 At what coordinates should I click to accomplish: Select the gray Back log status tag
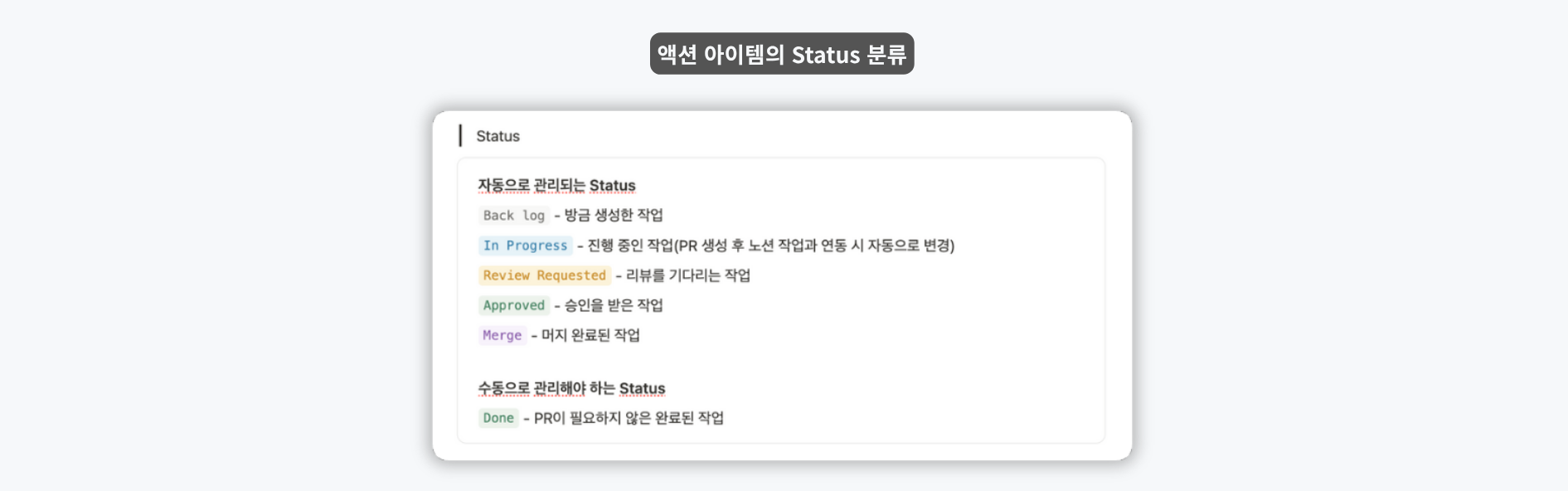[513, 216]
